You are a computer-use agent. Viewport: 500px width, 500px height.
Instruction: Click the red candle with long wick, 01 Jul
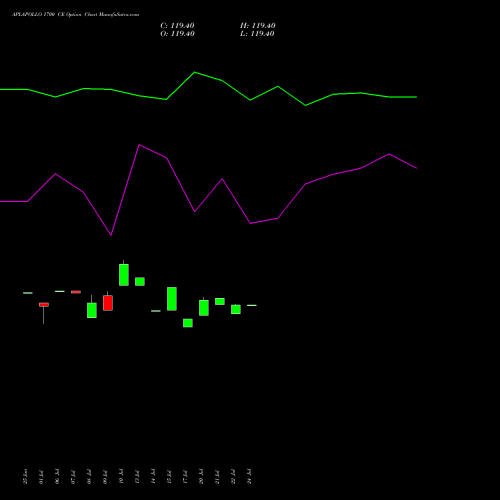(x=44, y=305)
